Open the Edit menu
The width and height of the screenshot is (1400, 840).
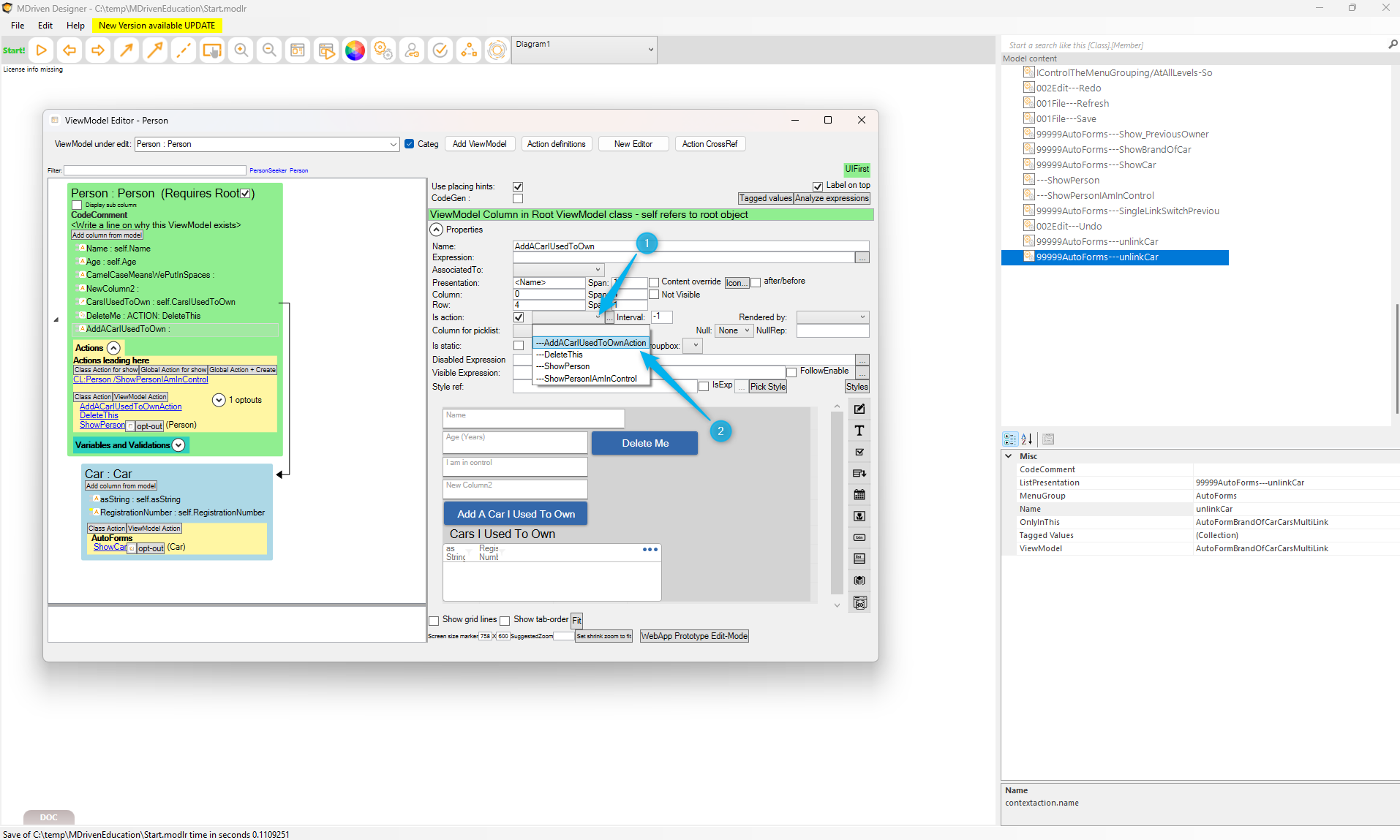(45, 25)
